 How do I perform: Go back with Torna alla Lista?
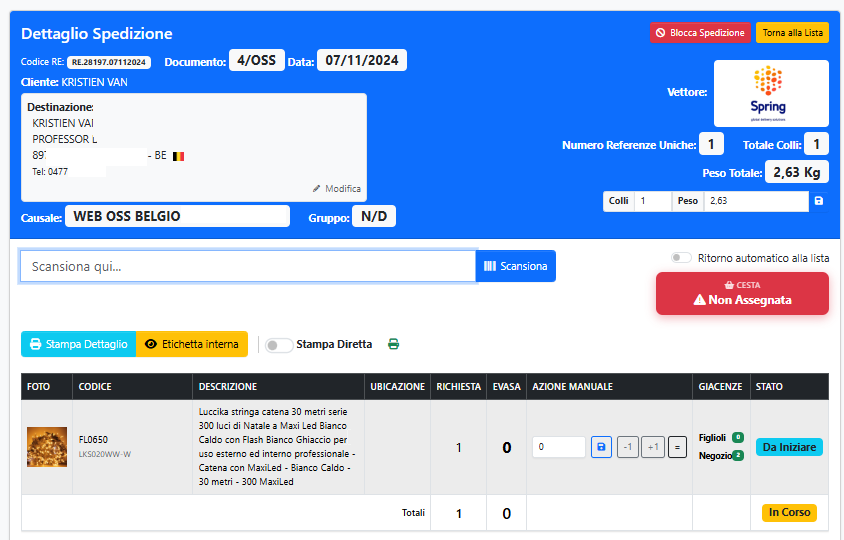[792, 33]
